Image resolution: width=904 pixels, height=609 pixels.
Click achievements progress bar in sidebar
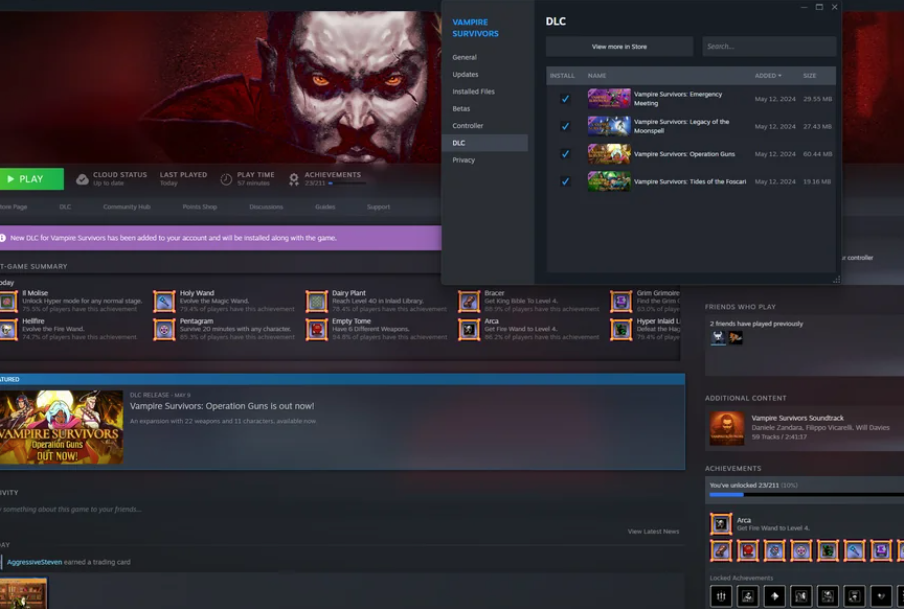tap(807, 495)
